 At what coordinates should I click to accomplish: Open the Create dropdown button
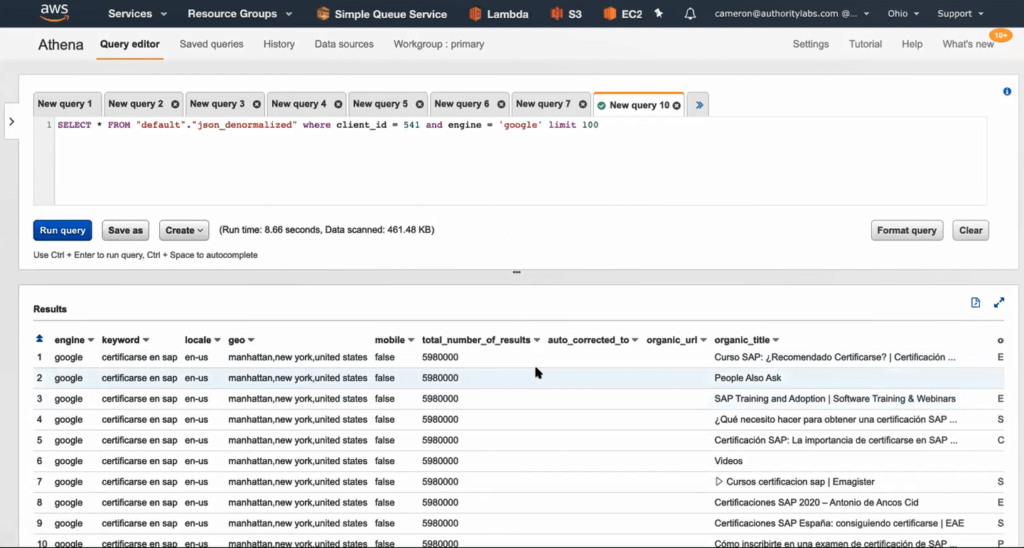(184, 231)
